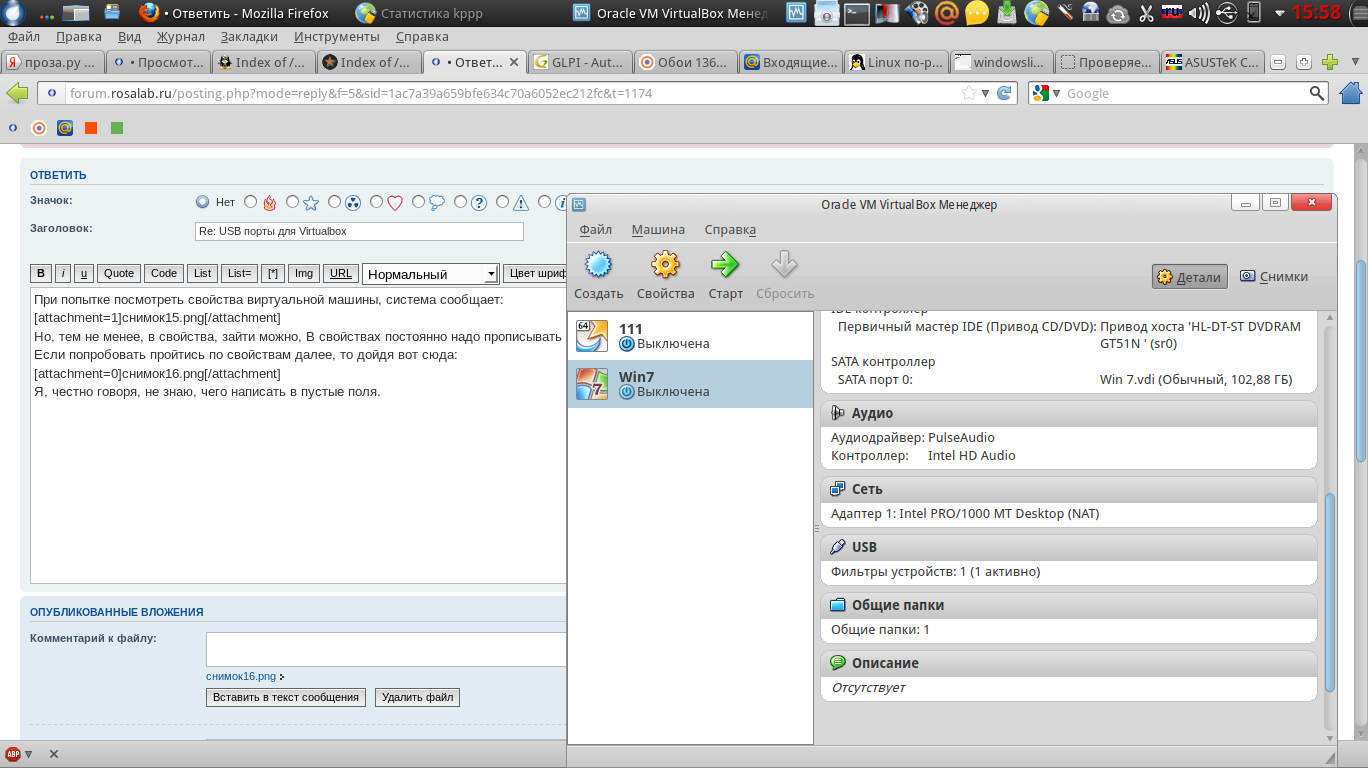Image resolution: width=1368 pixels, height=768 pixels.
Task: Click the Снимки snapshots button
Action: click(x=1274, y=277)
